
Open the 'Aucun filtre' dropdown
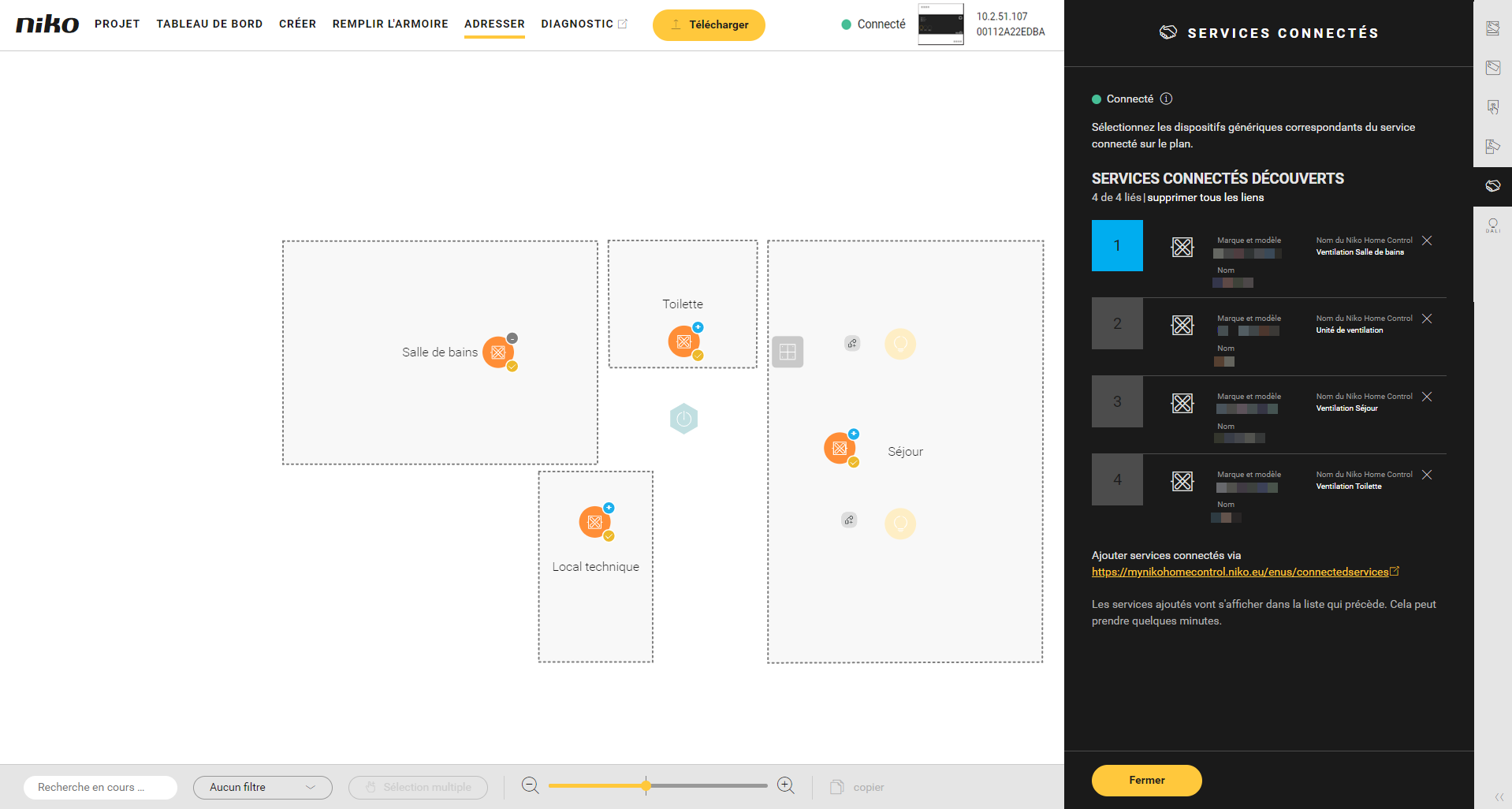point(263,787)
